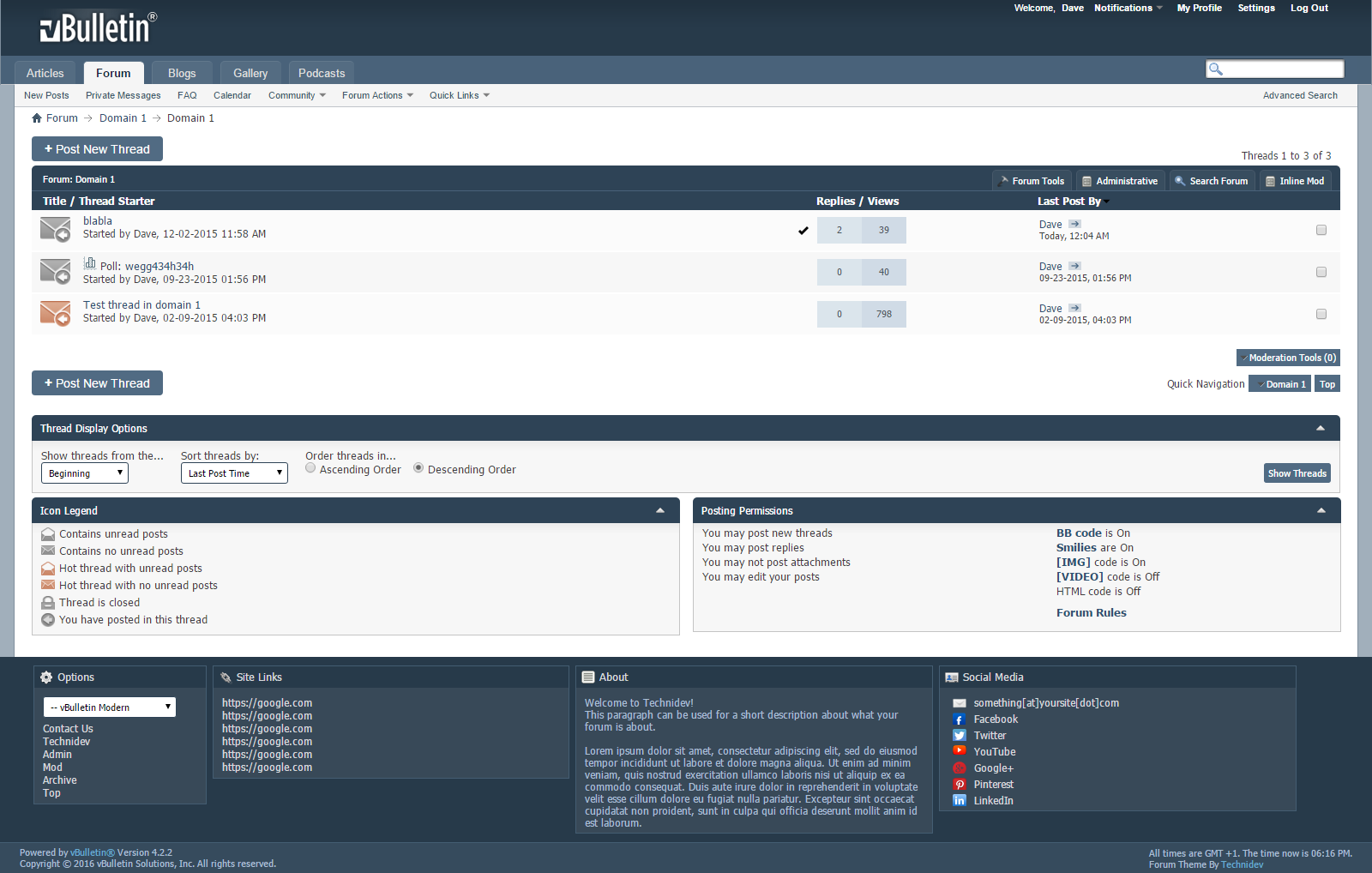Click the search magnifier icon in the header
Image resolution: width=1372 pixels, height=873 pixels.
1215,69
